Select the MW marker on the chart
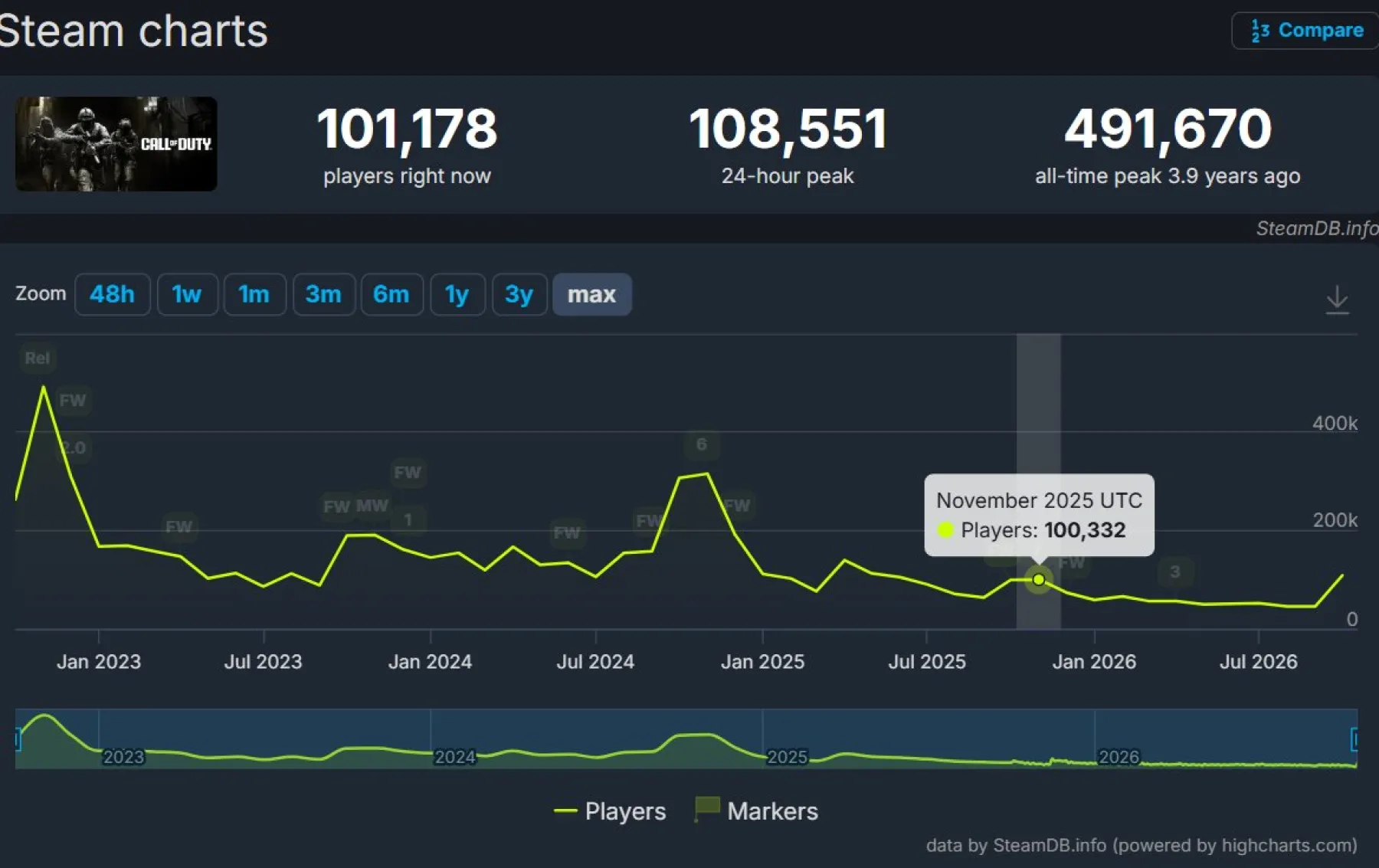Viewport: 1379px width, 868px height. (x=372, y=506)
